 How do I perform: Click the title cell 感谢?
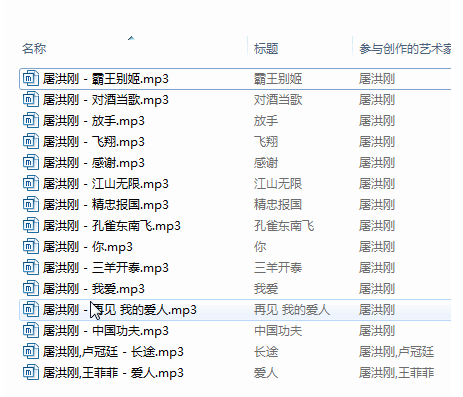pos(266,163)
